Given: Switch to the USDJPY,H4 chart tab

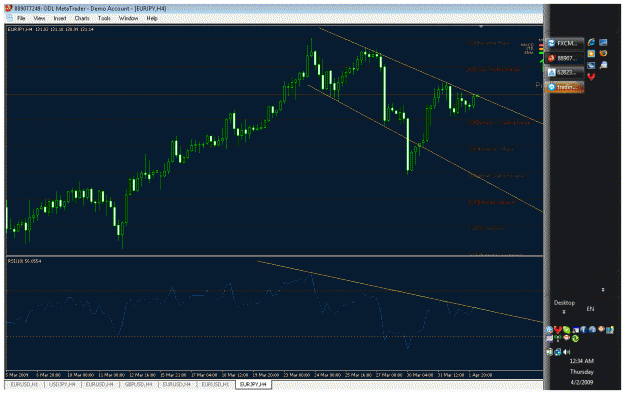Looking at the screenshot, I should click(x=62, y=384).
